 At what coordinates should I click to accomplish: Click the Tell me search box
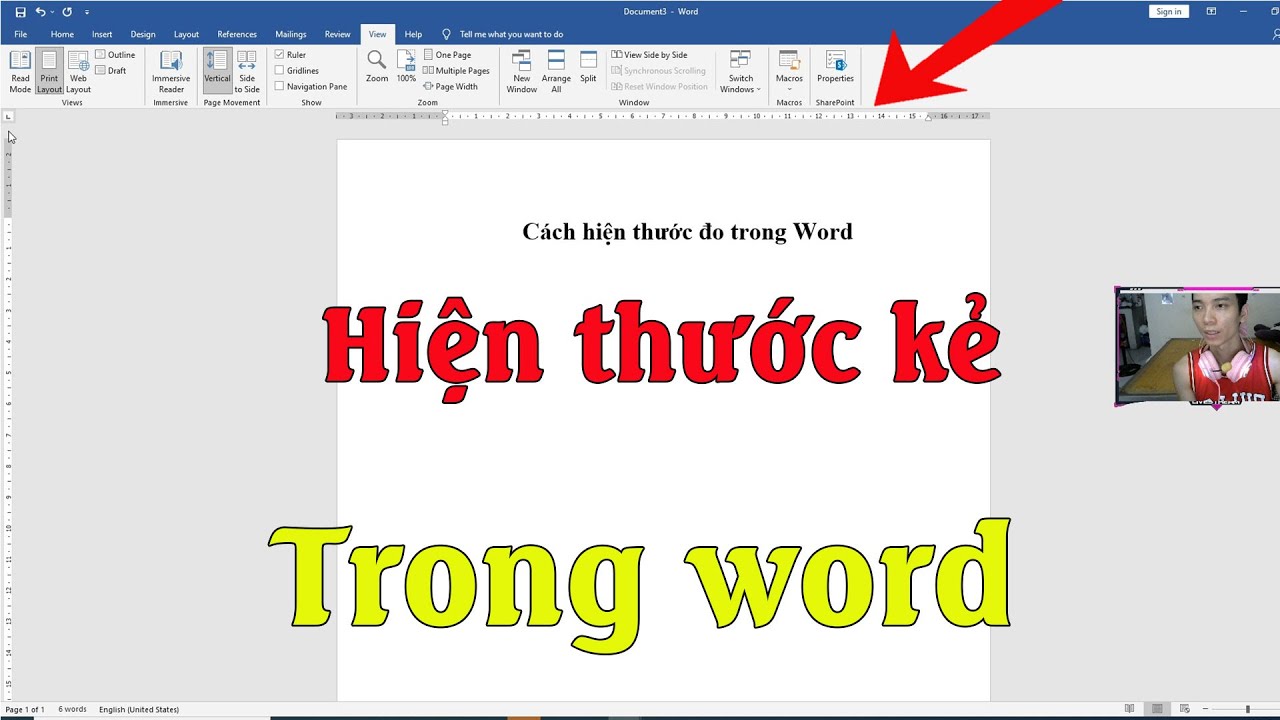click(x=510, y=34)
